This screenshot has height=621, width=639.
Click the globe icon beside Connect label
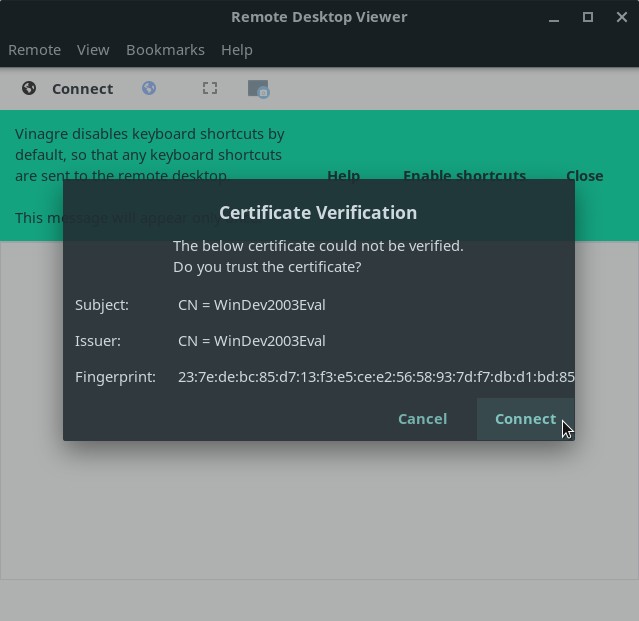click(x=29, y=88)
